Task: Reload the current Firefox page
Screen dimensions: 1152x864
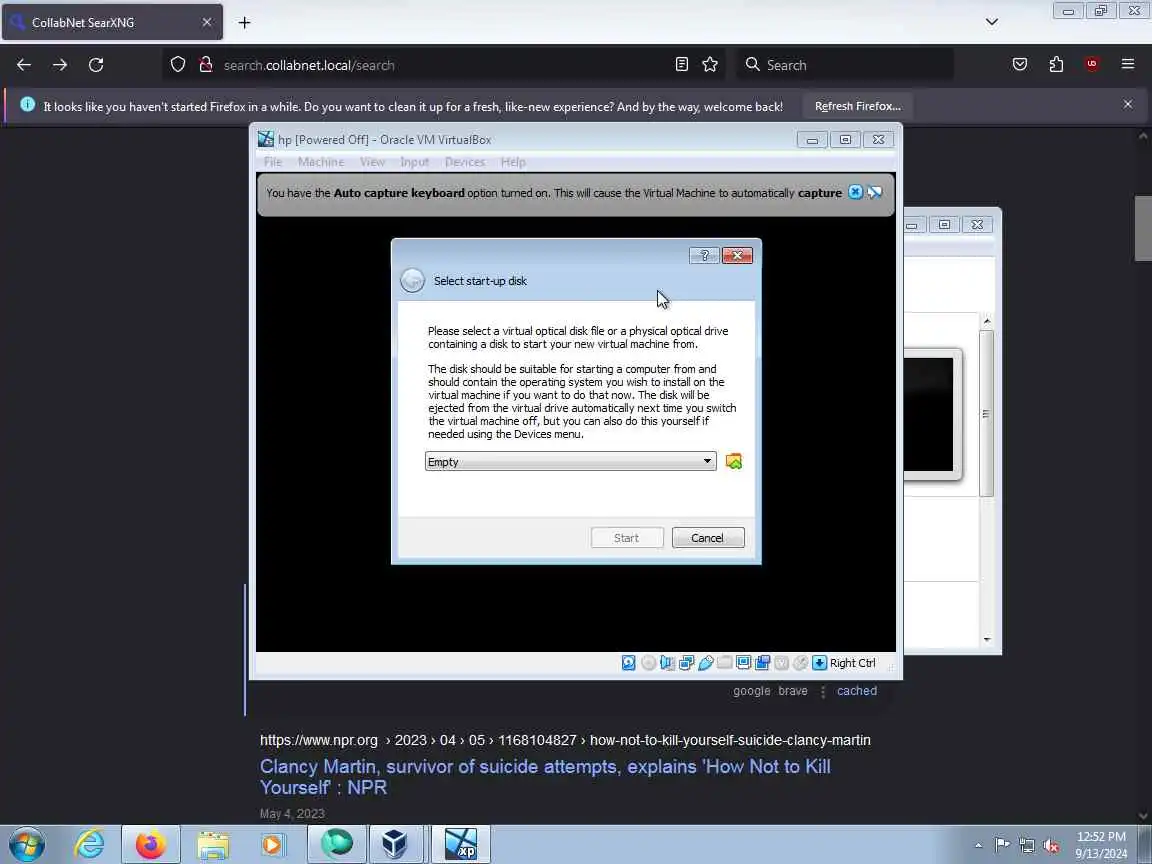Action: [x=96, y=65]
